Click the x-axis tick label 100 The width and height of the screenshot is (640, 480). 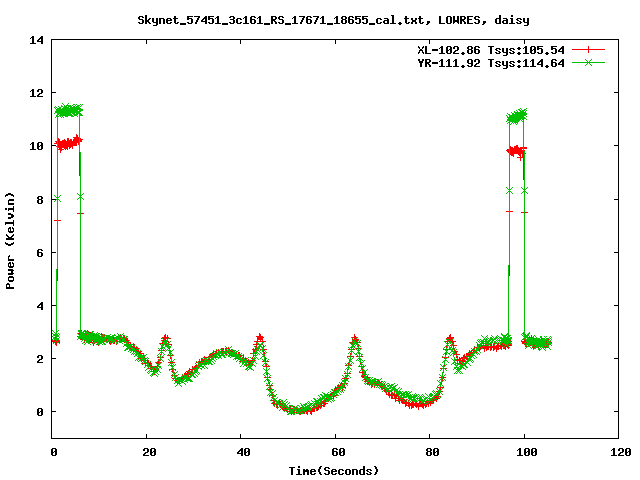coord(527,452)
